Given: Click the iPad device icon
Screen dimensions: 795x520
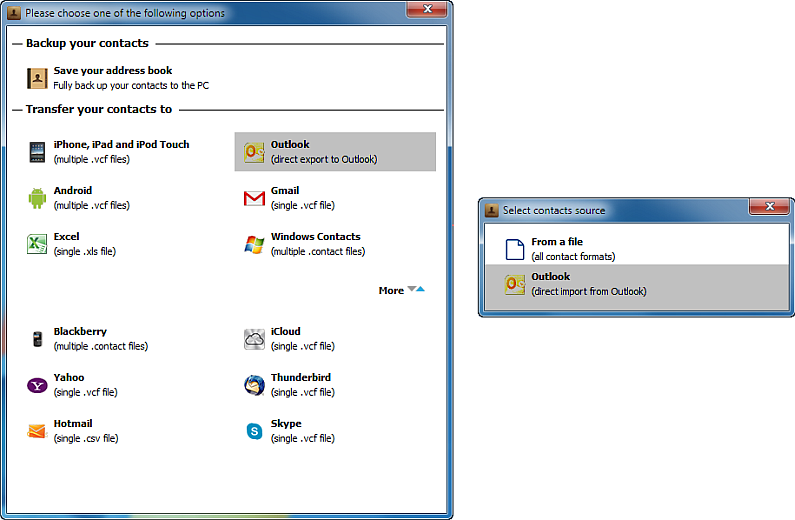Looking at the screenshot, I should pyautogui.click(x=37, y=152).
